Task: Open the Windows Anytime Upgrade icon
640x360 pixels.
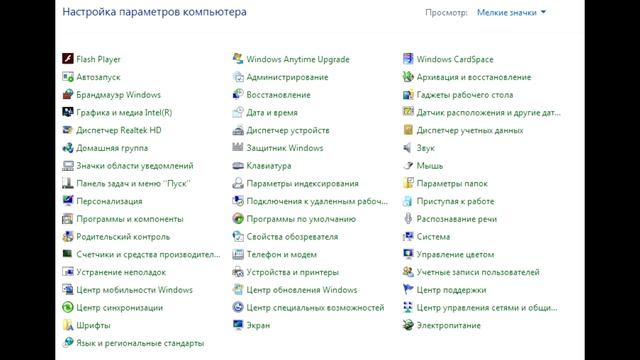Action: click(x=238, y=59)
